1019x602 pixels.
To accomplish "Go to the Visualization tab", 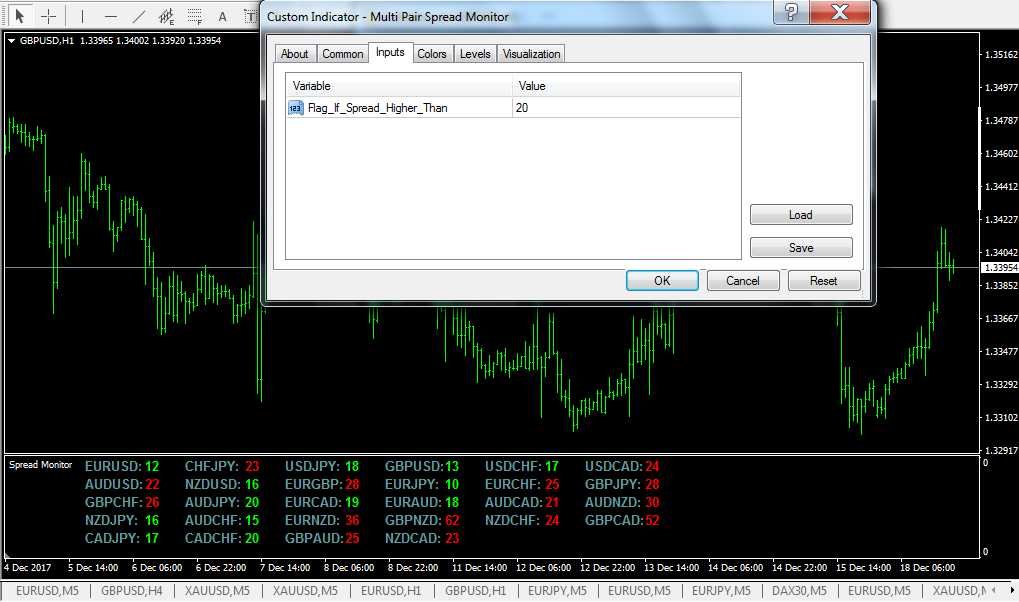I will (531, 54).
